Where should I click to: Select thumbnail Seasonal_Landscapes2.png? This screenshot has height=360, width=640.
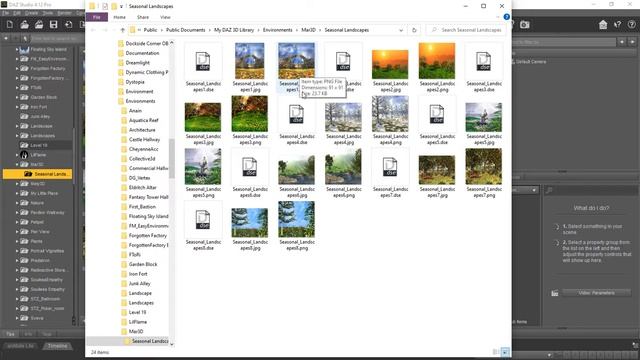click(437, 67)
